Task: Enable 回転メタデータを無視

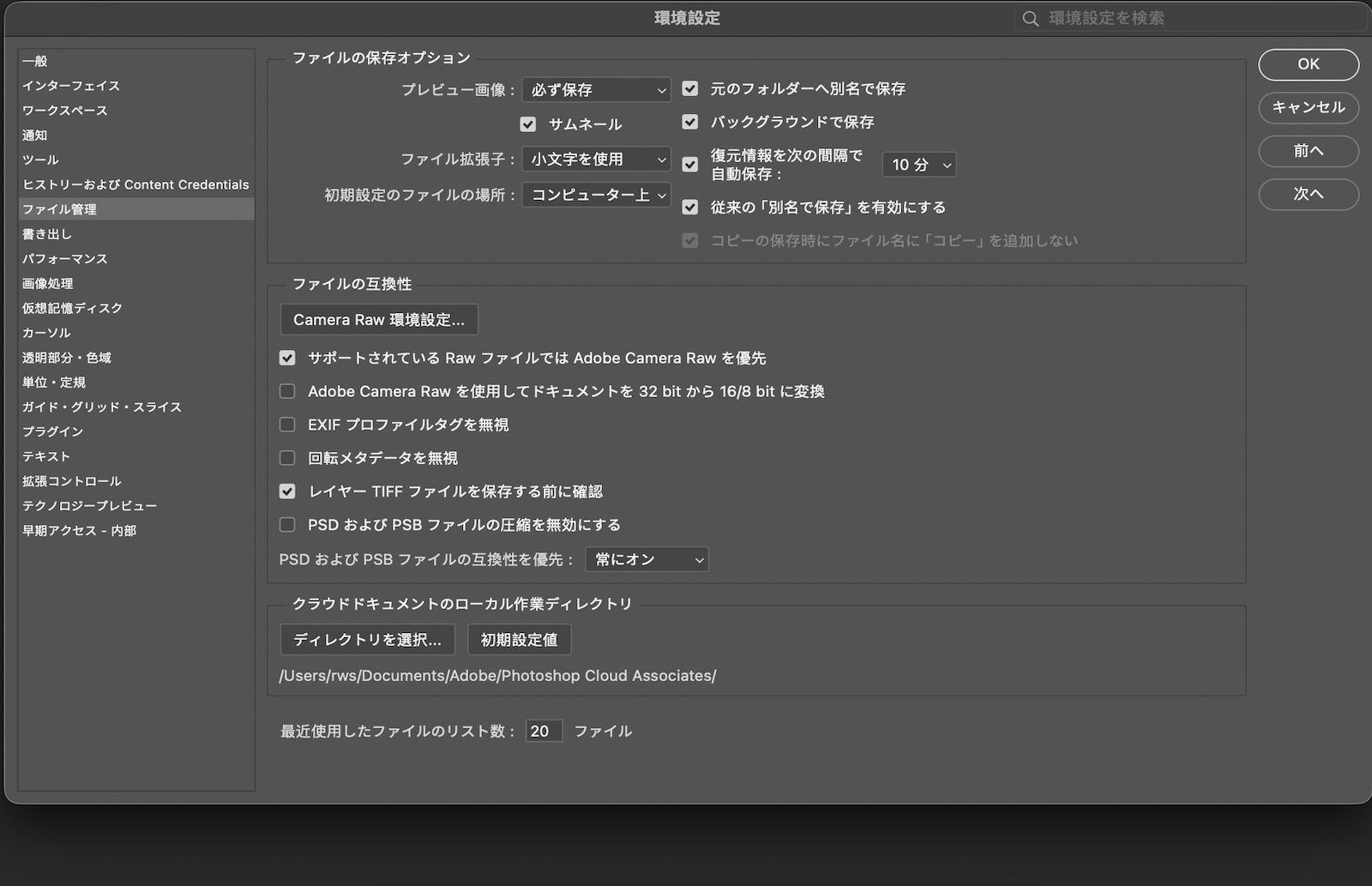Action: [287, 457]
